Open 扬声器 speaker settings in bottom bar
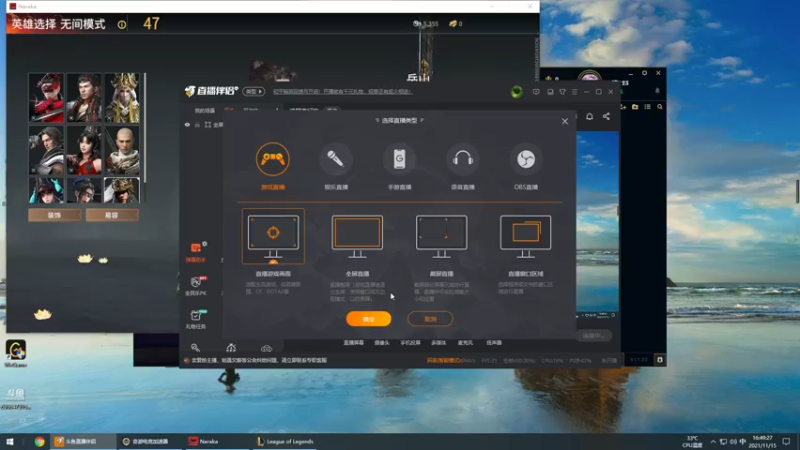 pos(494,343)
